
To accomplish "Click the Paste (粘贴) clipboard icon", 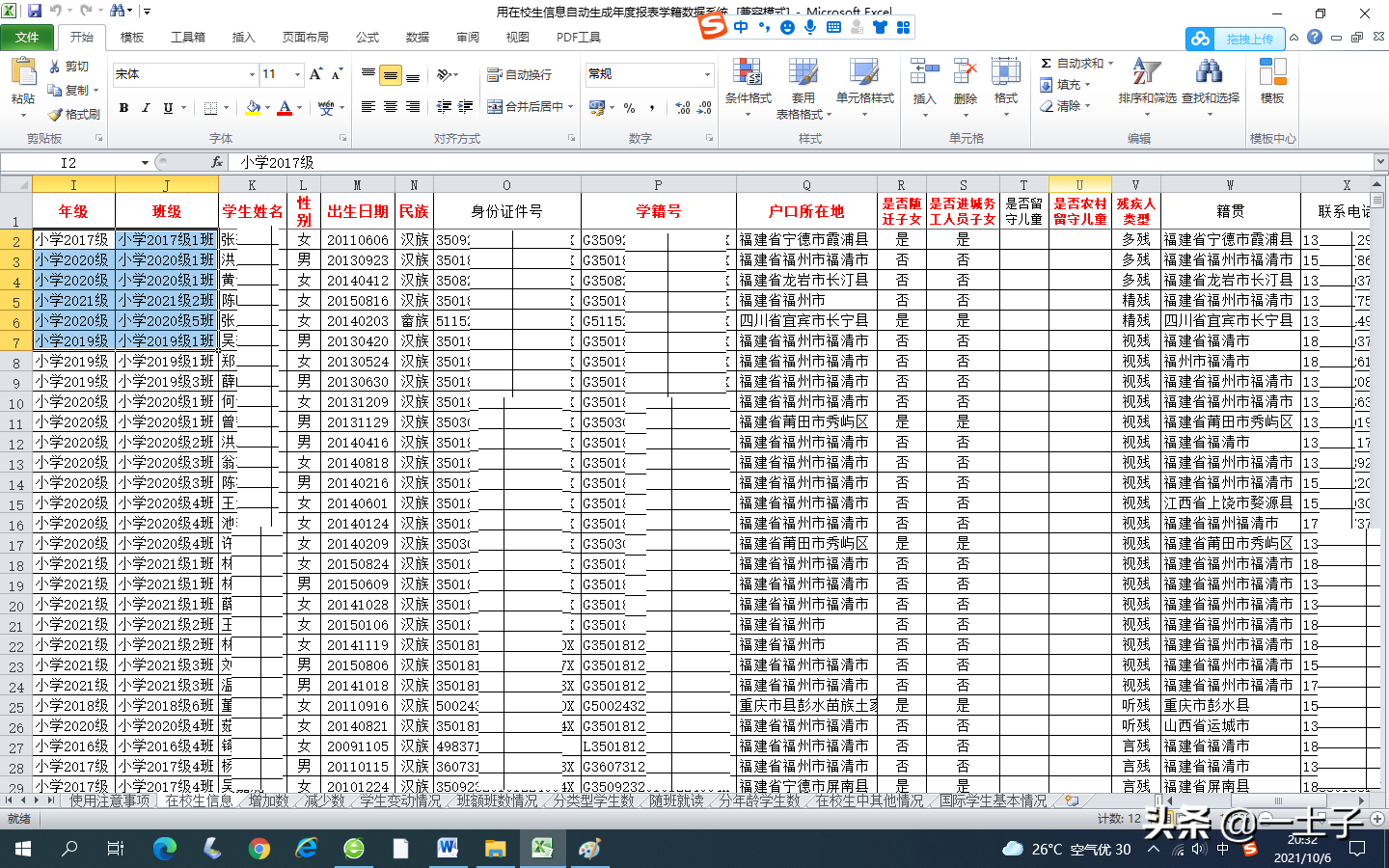I will point(23,71).
